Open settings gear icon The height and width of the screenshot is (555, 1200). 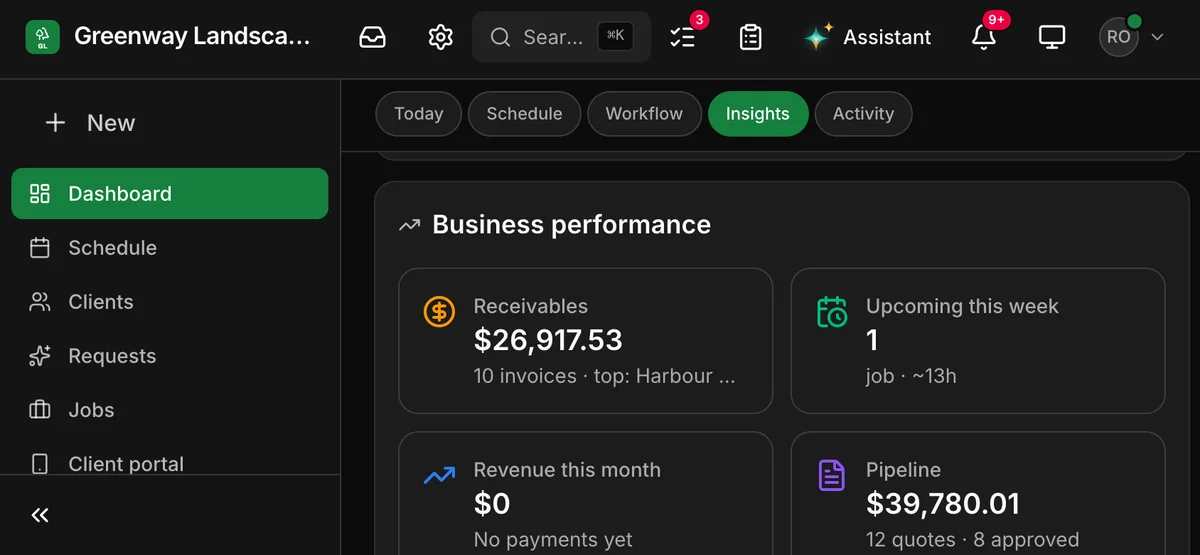(440, 37)
